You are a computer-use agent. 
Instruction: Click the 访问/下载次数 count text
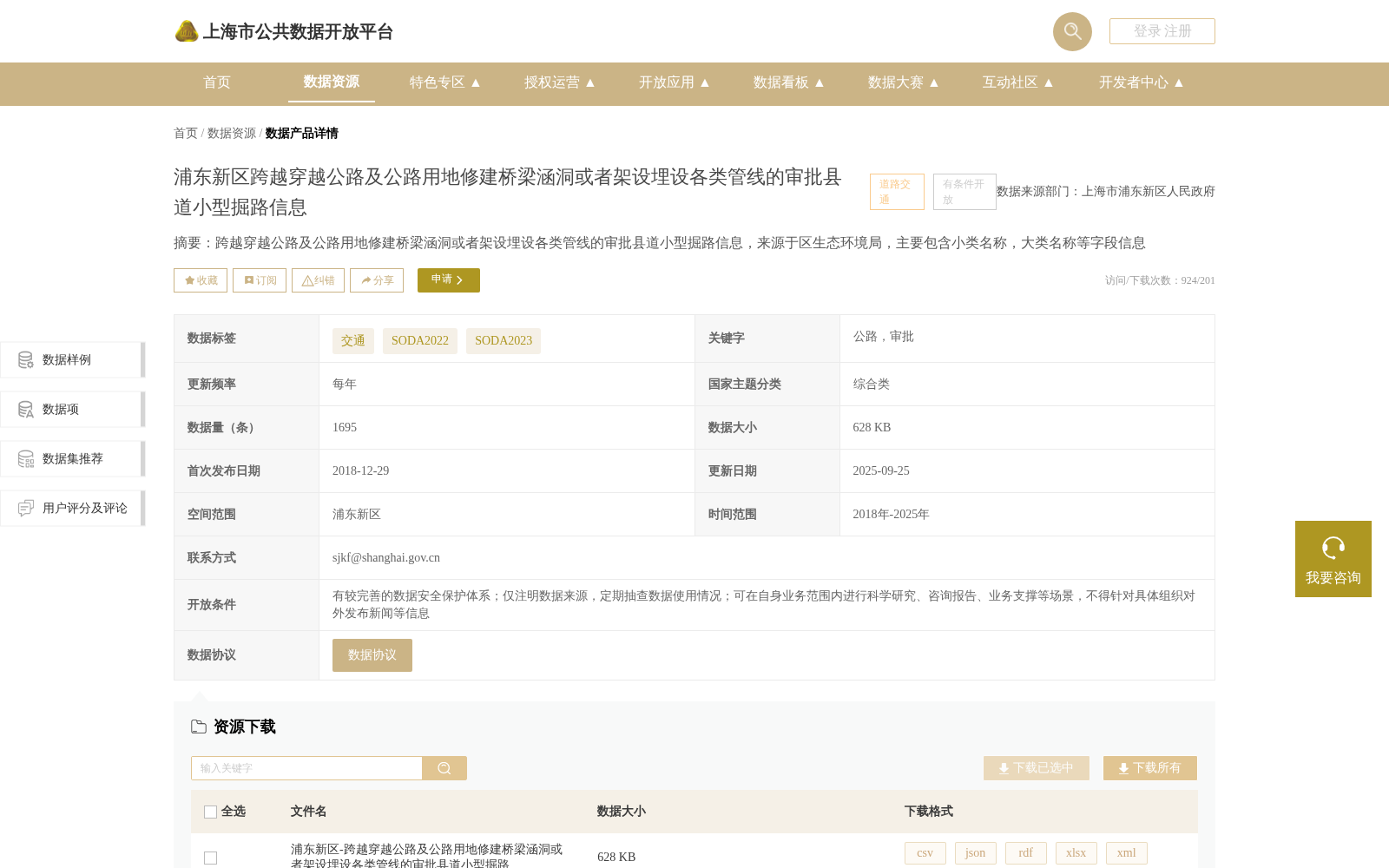point(1160,280)
